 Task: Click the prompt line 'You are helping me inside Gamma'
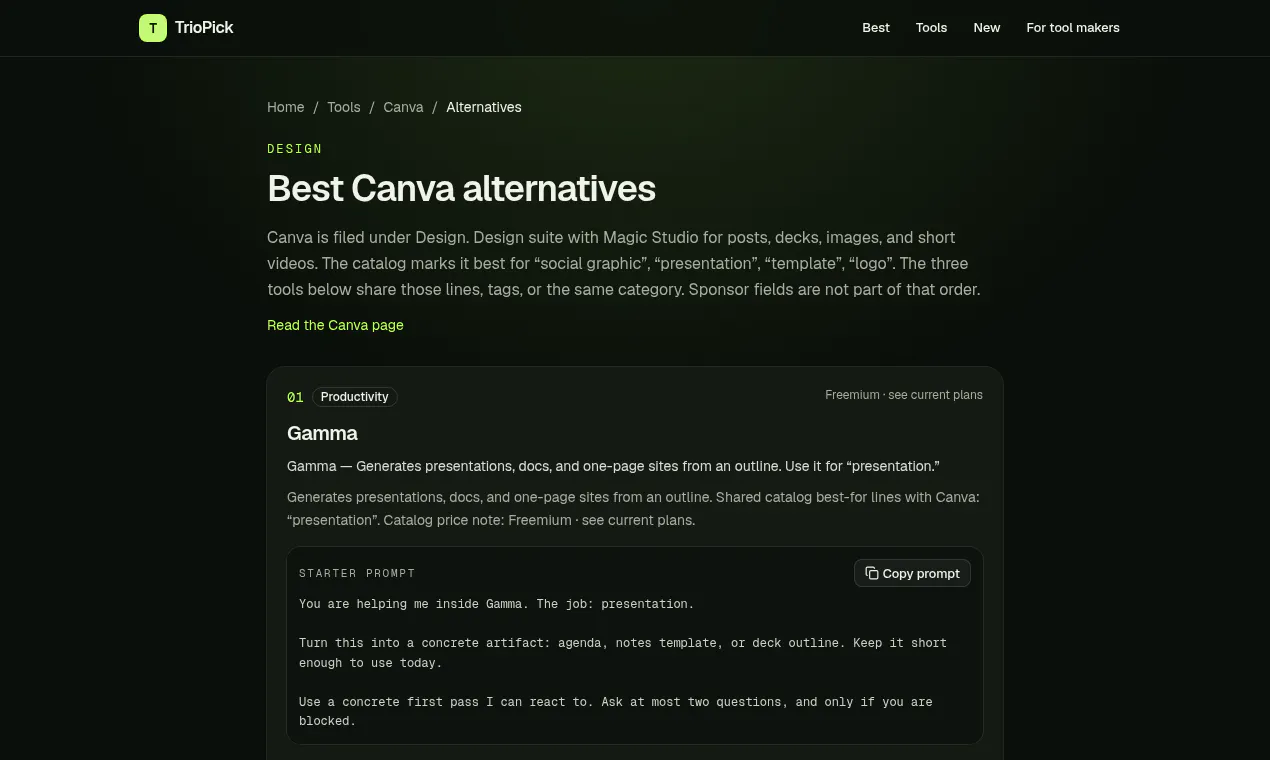coord(496,604)
